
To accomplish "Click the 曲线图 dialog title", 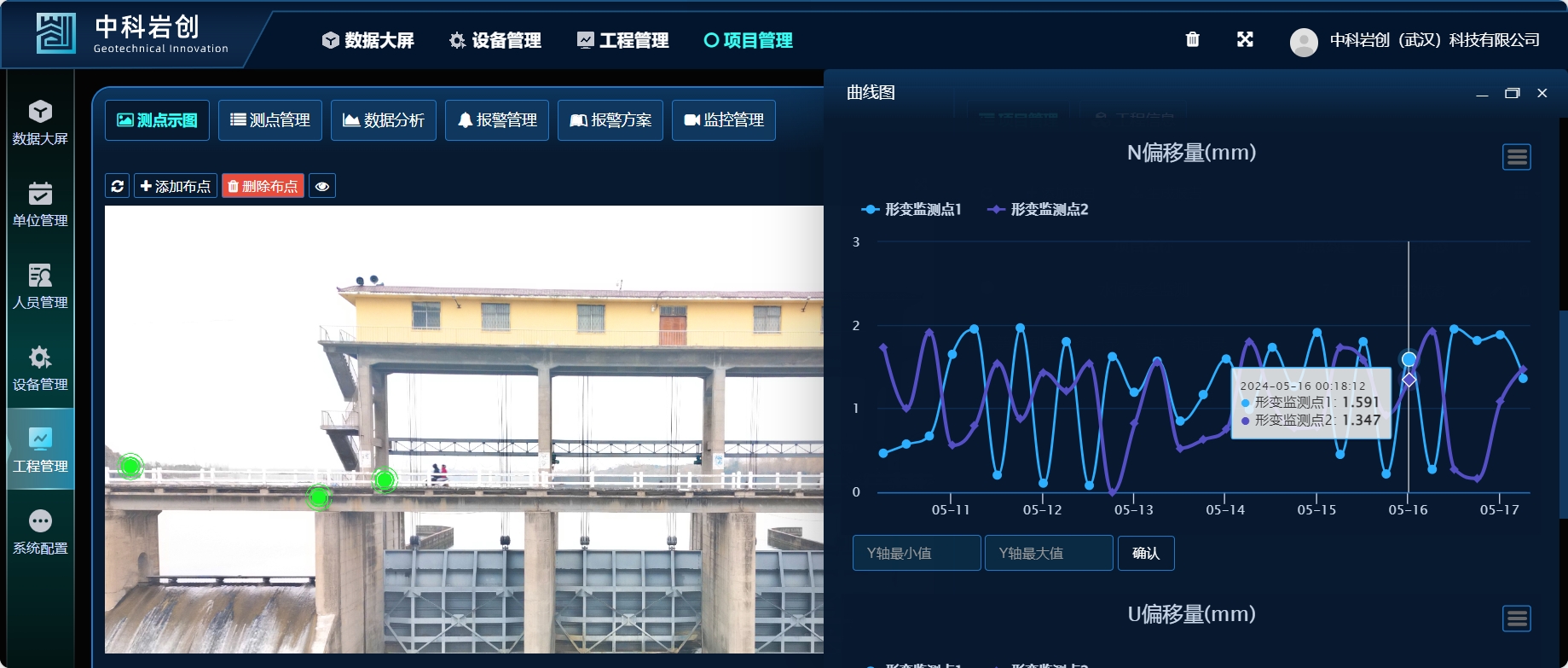I will tap(871, 93).
